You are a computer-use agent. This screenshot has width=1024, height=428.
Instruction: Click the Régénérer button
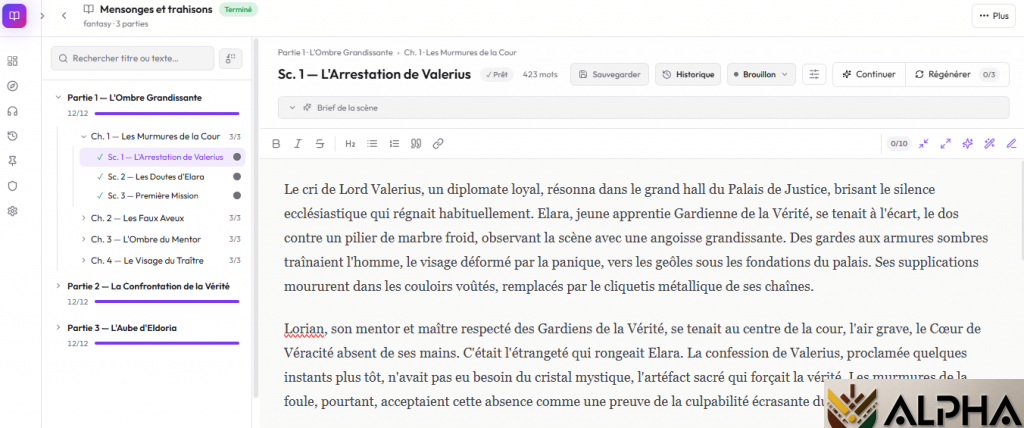coord(956,74)
